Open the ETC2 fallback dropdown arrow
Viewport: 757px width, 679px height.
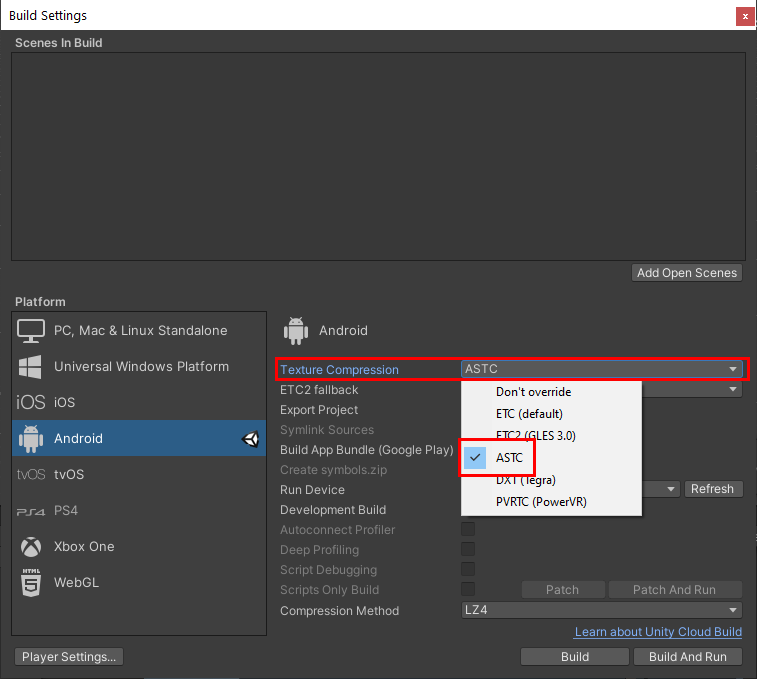coord(733,390)
